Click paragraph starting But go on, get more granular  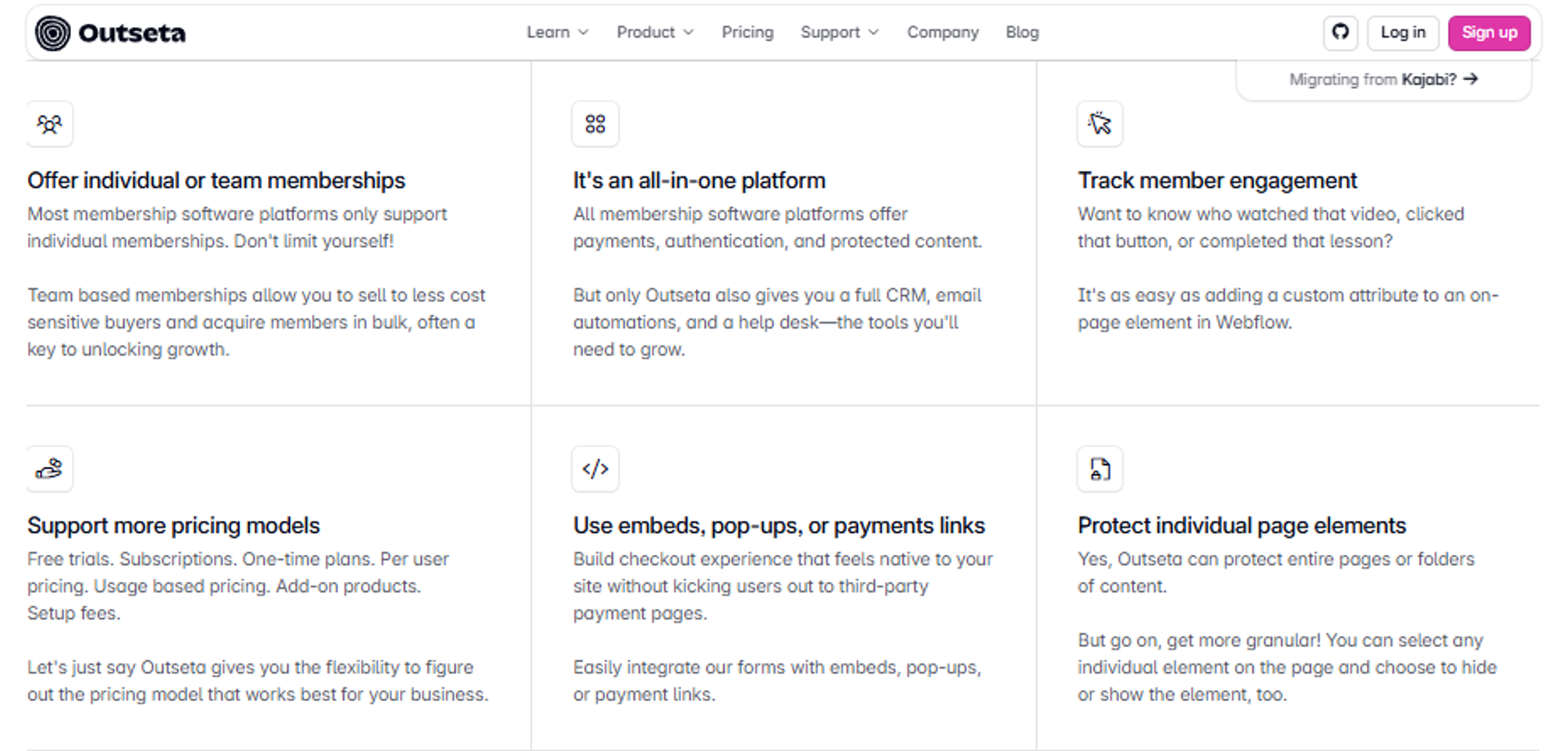coord(1287,667)
